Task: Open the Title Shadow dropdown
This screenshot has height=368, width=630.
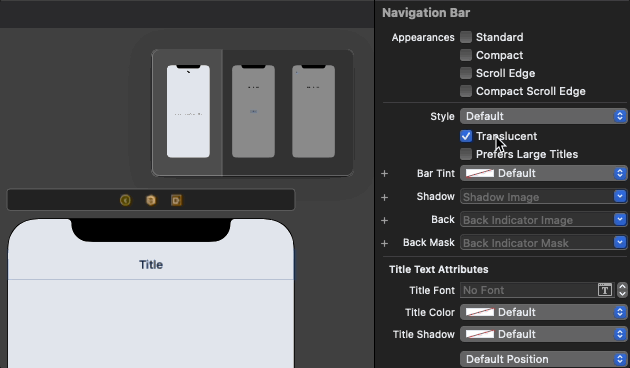Action: pyautogui.click(x=543, y=334)
